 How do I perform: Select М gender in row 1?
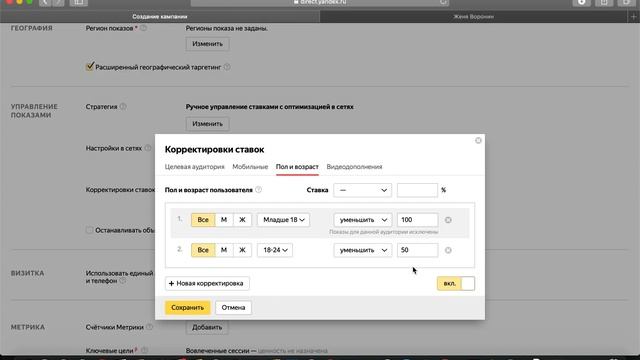pyautogui.click(x=224, y=220)
